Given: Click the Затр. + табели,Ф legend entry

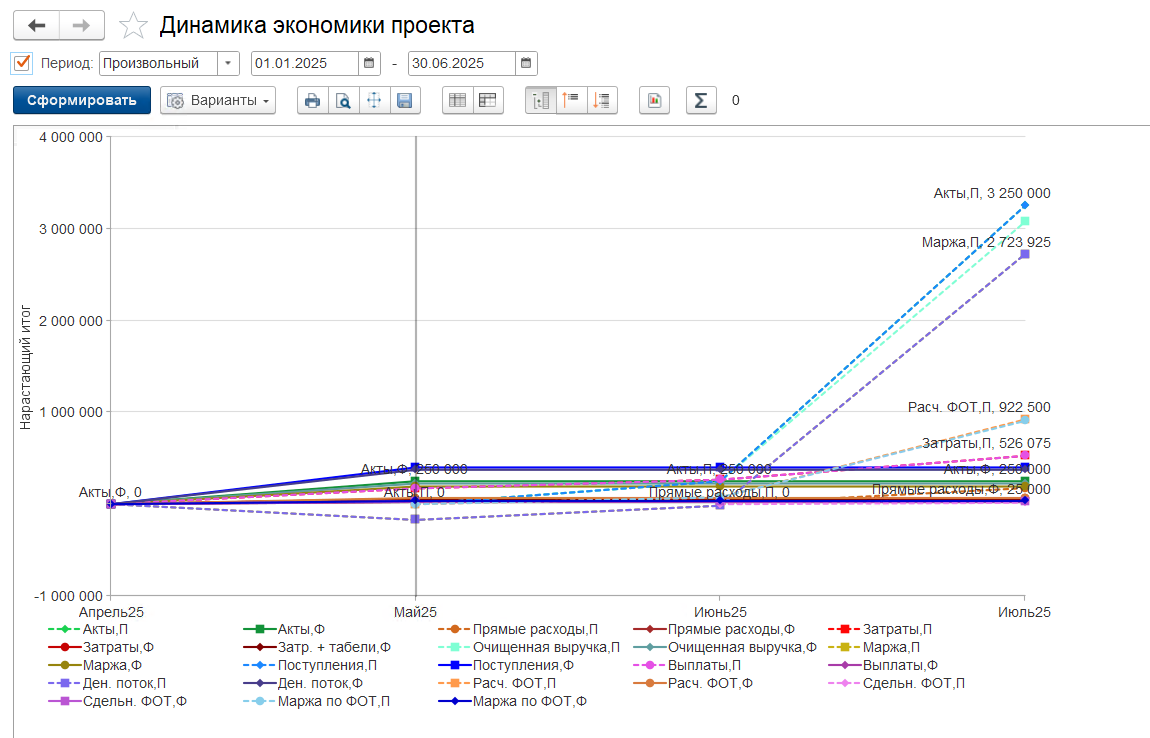Looking at the screenshot, I should [x=317, y=647].
